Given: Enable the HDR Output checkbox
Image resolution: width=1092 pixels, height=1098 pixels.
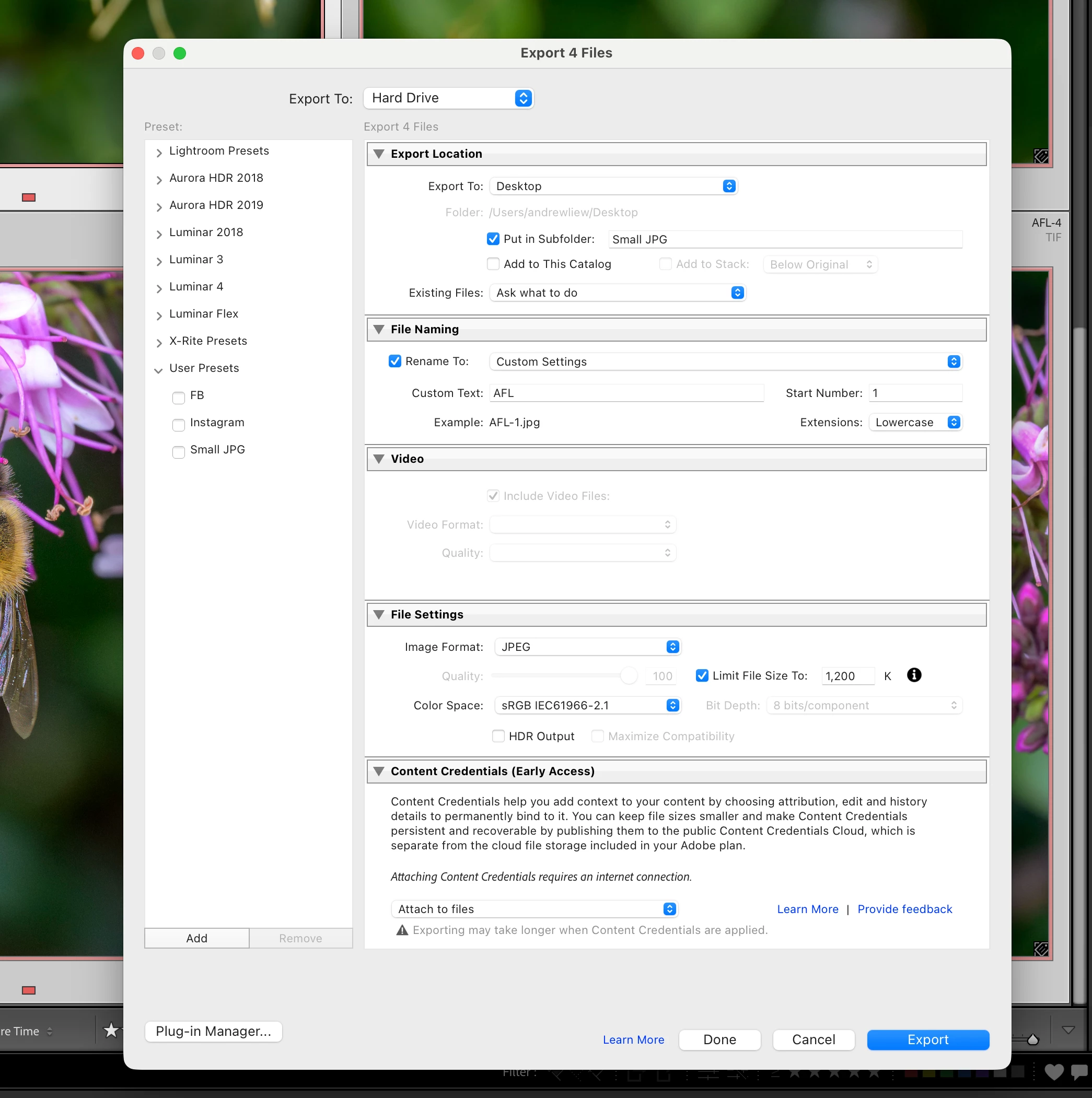Looking at the screenshot, I should [x=498, y=736].
